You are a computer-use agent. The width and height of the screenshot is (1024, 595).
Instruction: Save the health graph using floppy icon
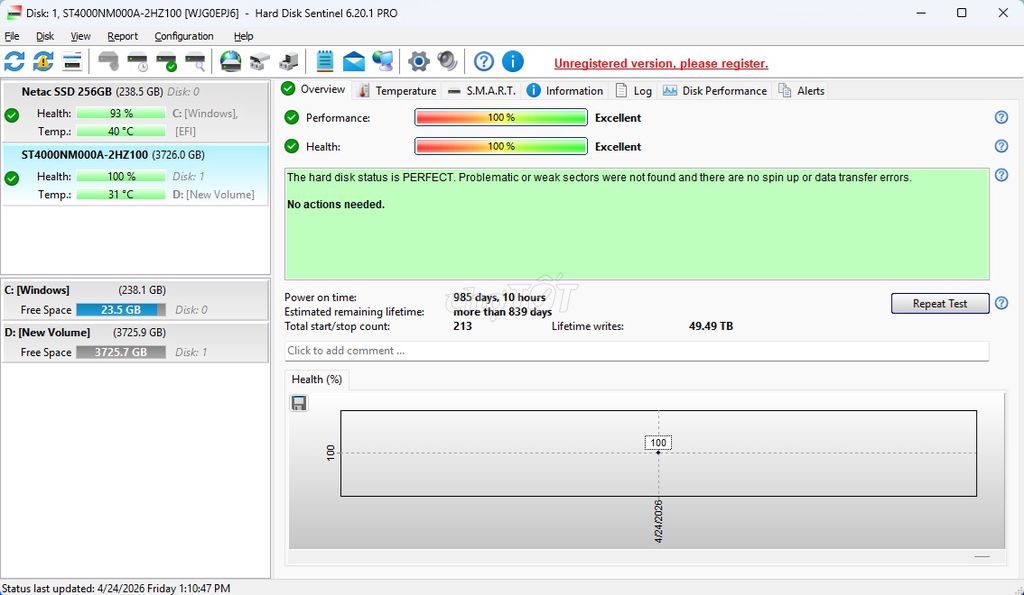coord(298,403)
